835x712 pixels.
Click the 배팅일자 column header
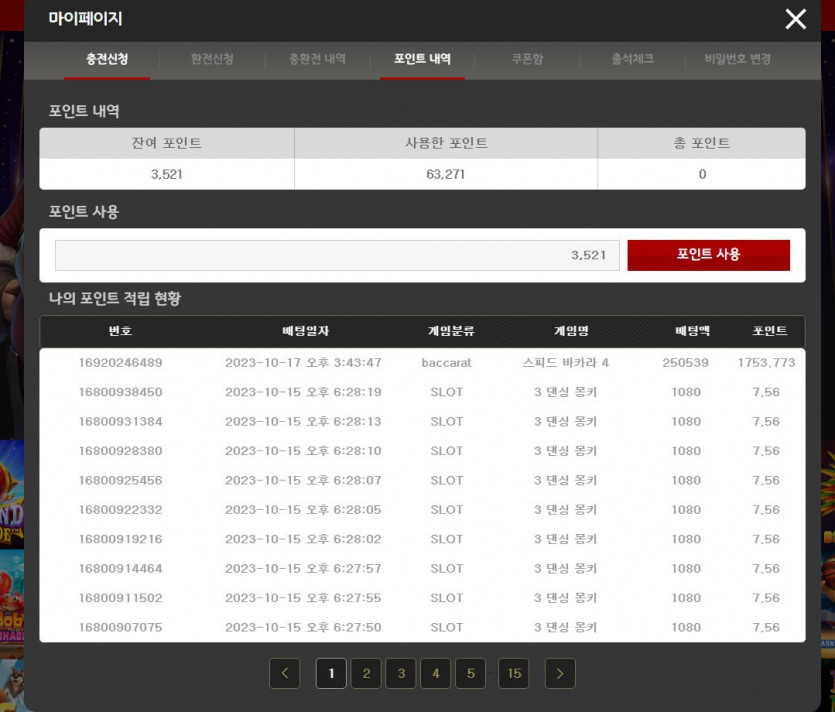click(x=305, y=331)
